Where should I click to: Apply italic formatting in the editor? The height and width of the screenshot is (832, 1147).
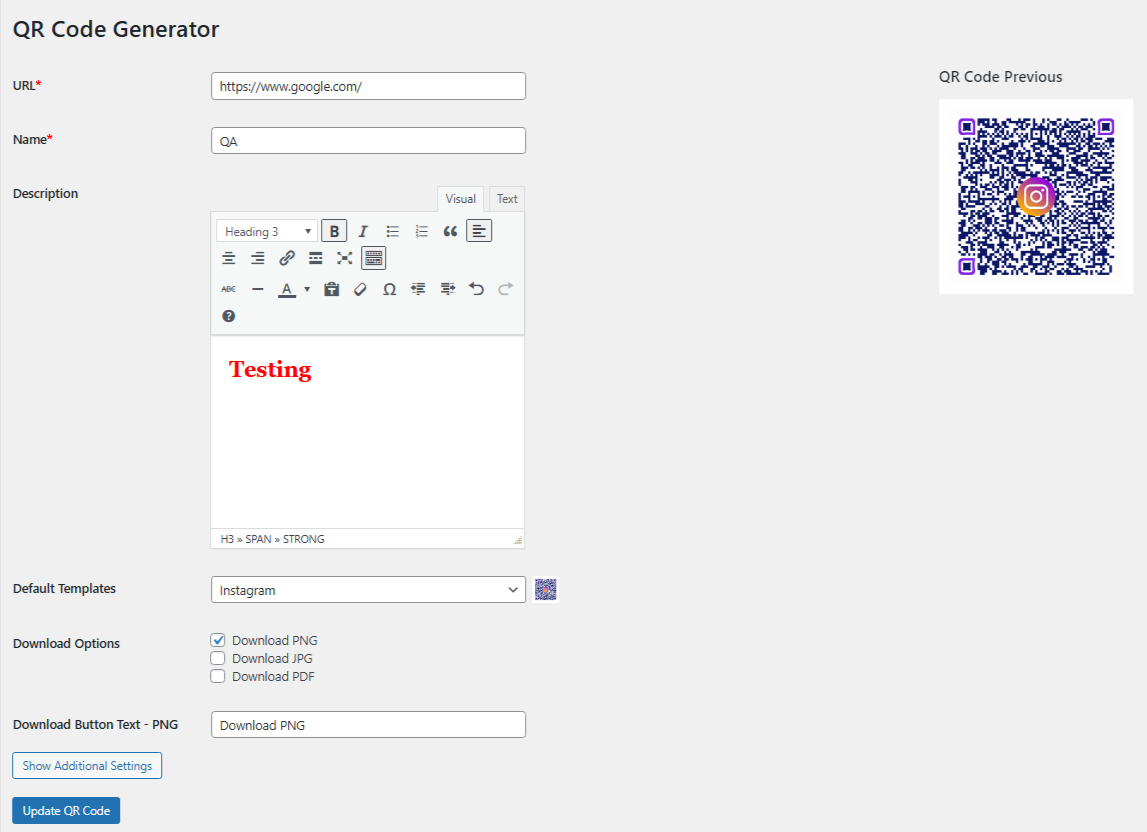363,231
